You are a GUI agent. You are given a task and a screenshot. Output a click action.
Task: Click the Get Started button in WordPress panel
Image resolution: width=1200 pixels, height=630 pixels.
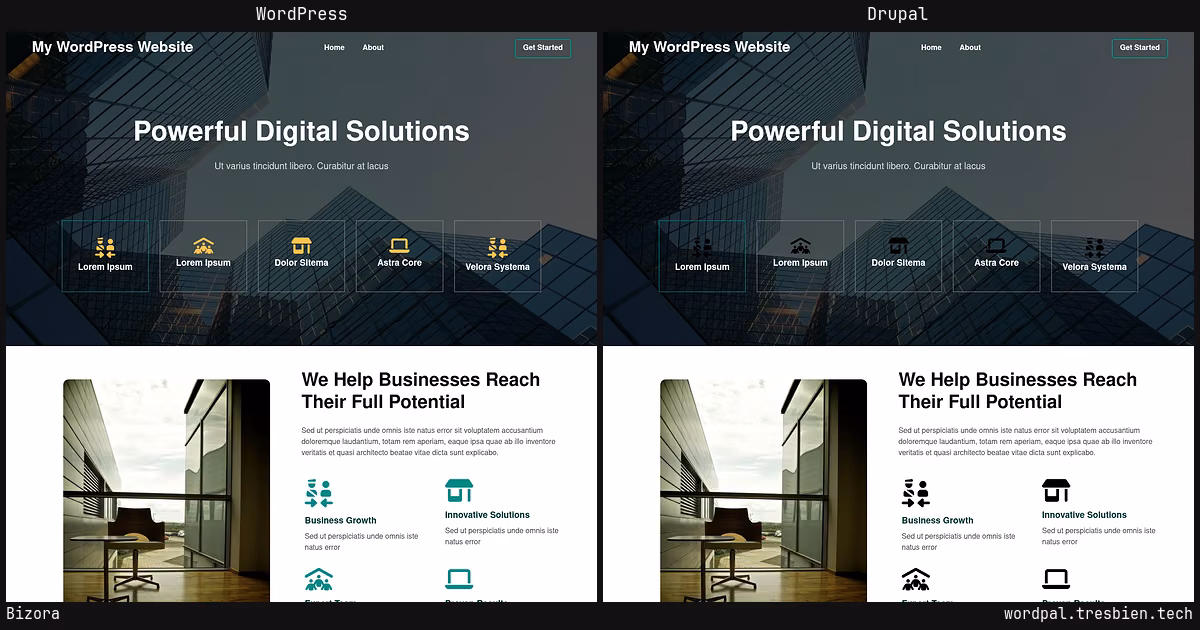point(543,48)
